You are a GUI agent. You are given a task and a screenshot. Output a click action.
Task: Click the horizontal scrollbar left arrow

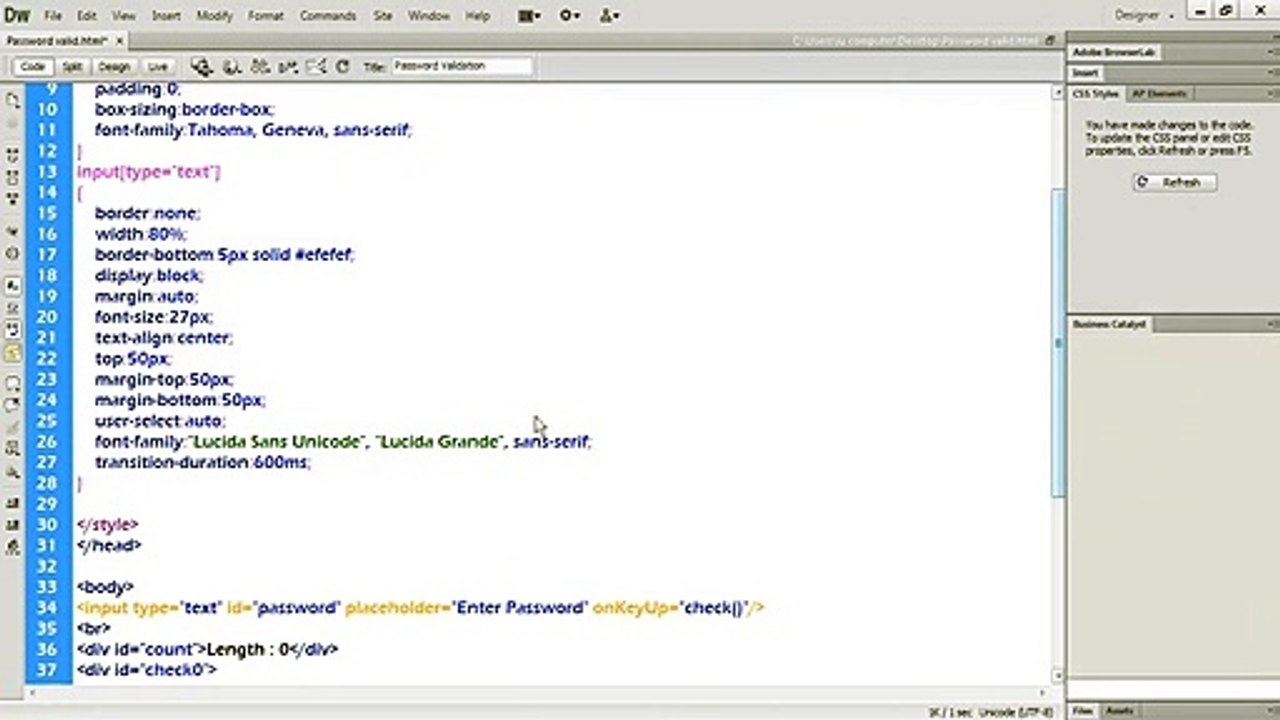(x=34, y=692)
